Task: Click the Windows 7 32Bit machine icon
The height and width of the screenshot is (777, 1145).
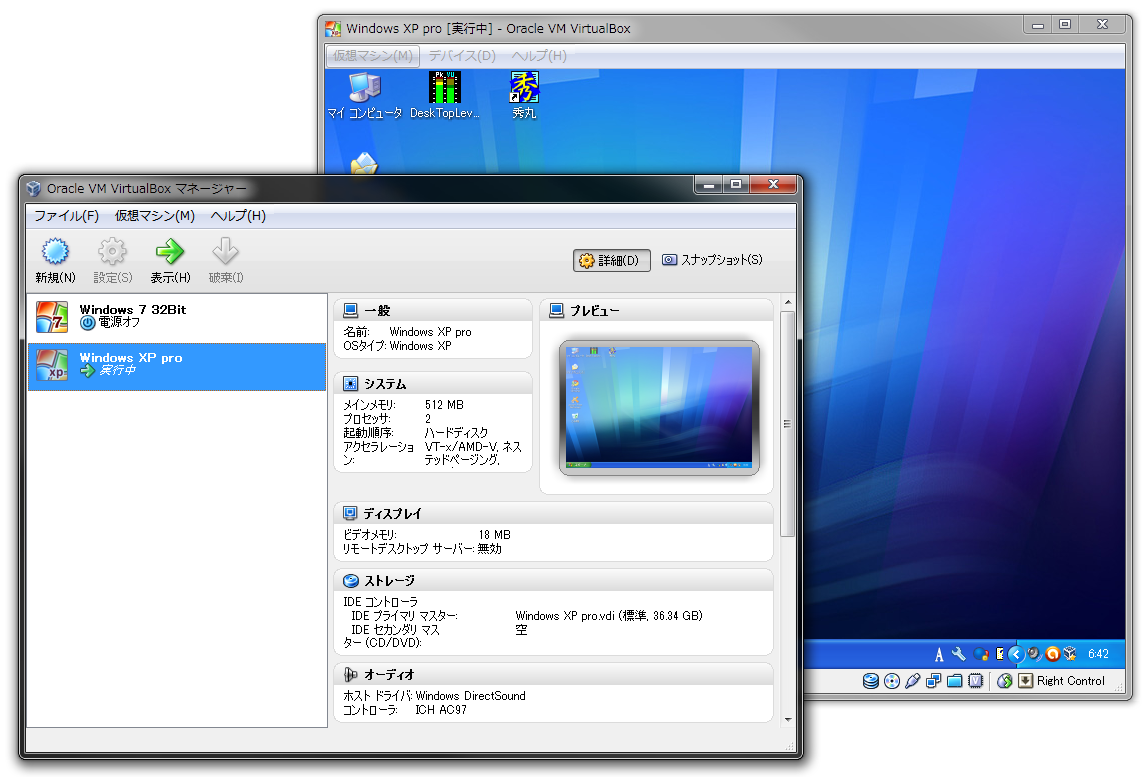Action: point(52,318)
